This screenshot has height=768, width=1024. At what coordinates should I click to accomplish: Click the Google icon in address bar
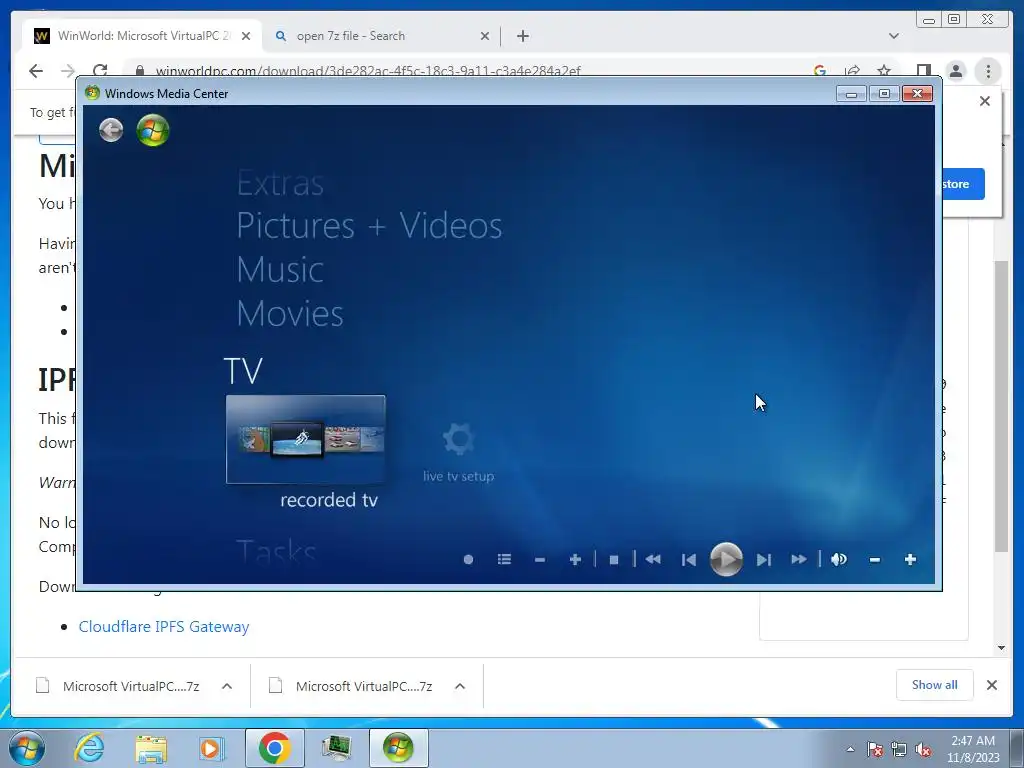[x=820, y=71]
